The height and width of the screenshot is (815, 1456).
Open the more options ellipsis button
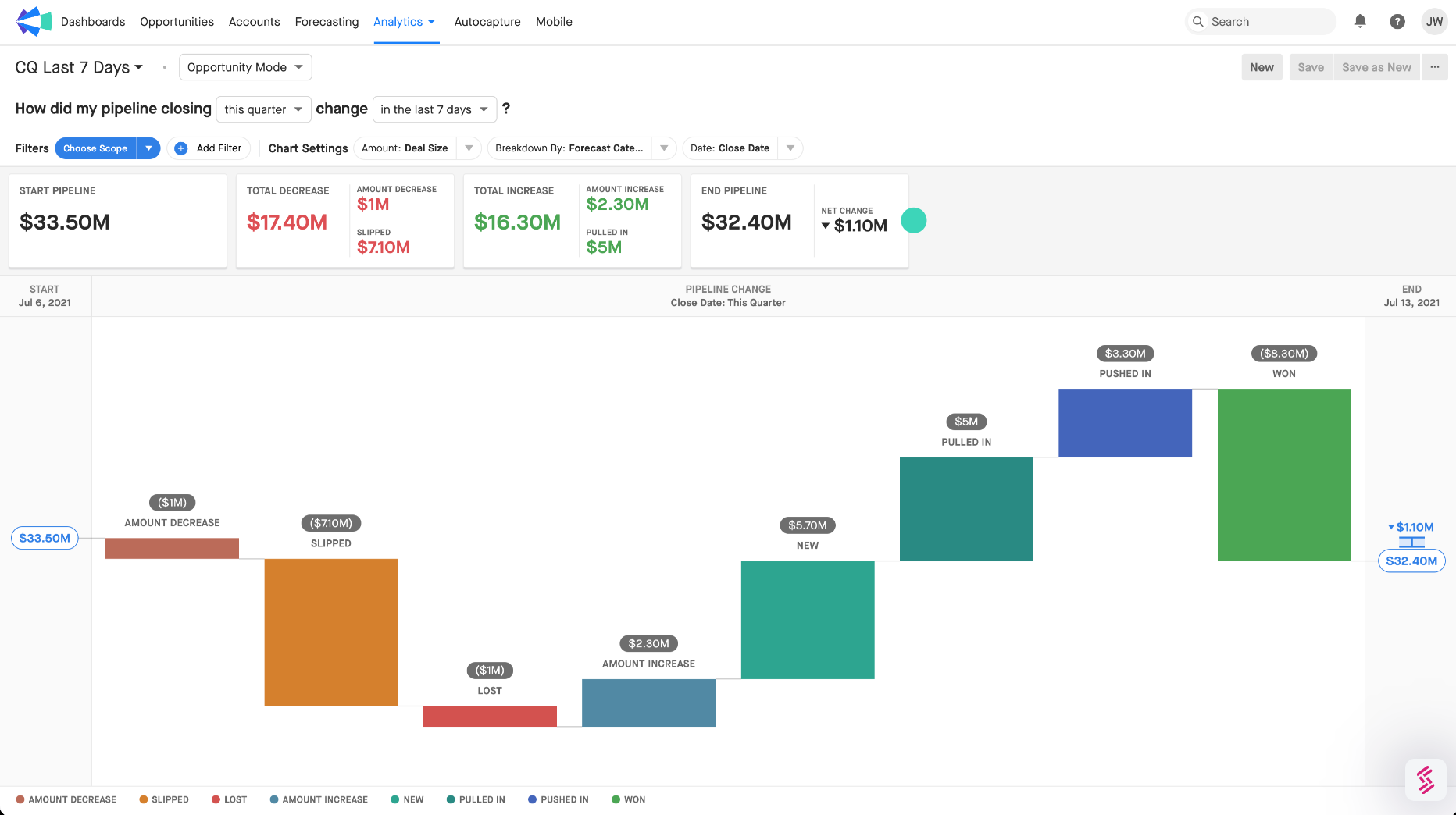(x=1434, y=67)
